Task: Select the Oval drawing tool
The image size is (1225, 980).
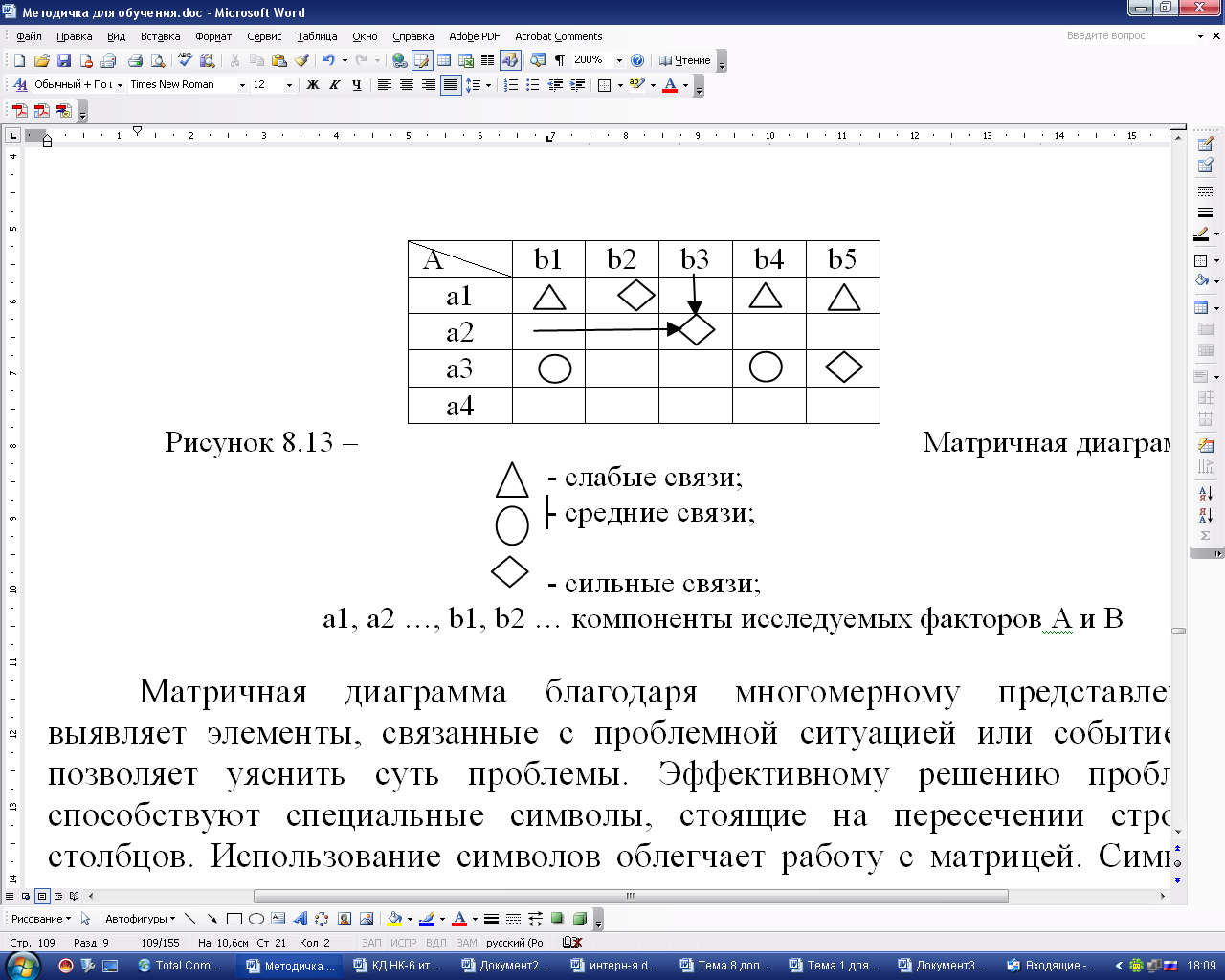Action: (256, 919)
